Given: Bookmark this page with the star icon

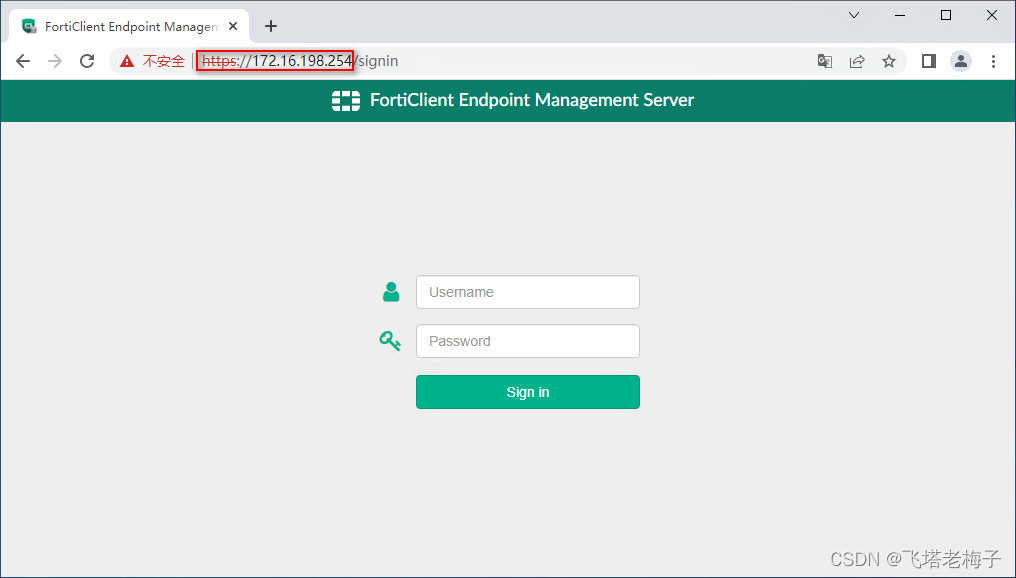Looking at the screenshot, I should (x=889, y=61).
